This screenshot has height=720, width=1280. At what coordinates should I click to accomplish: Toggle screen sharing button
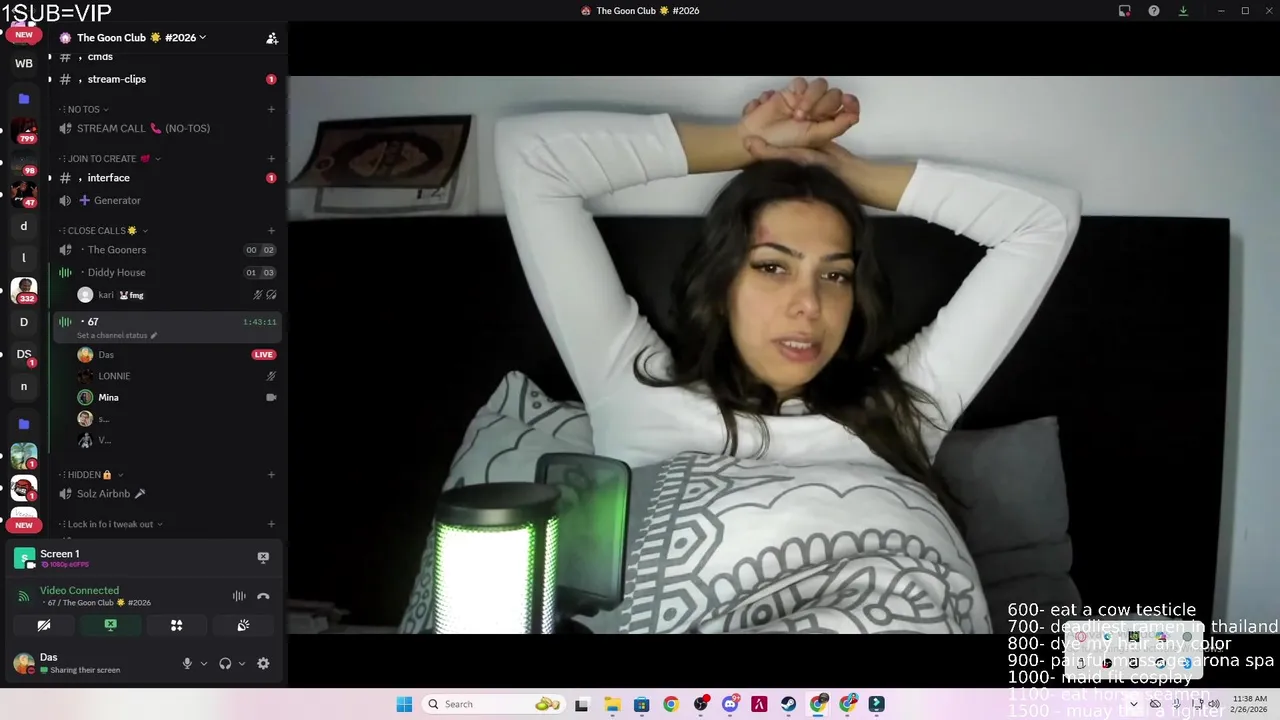(x=110, y=625)
